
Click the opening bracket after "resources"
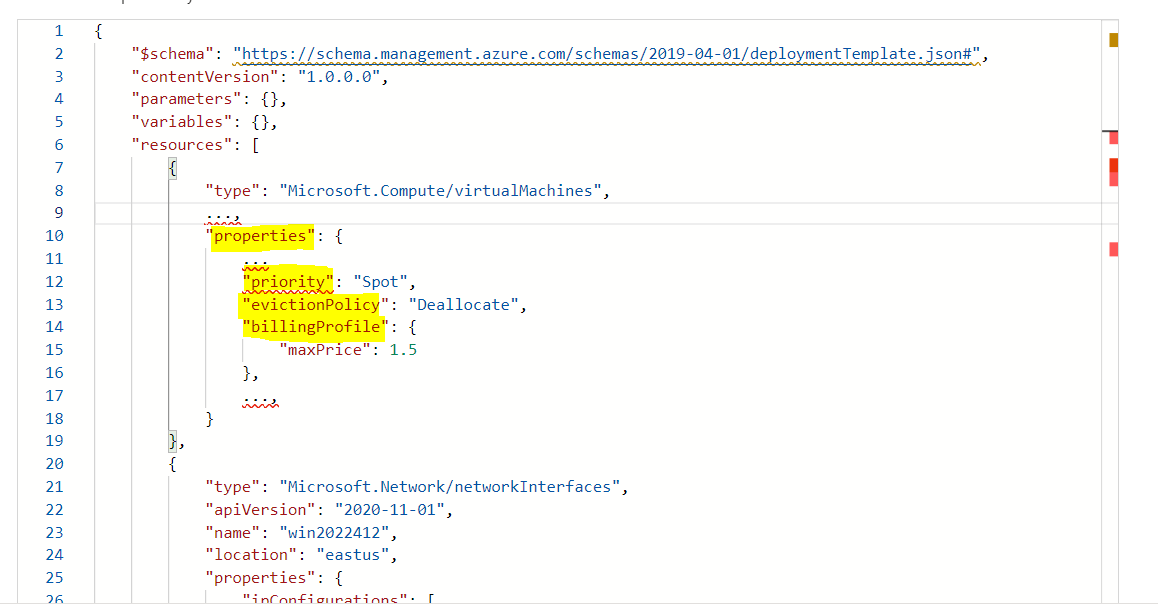(x=255, y=145)
